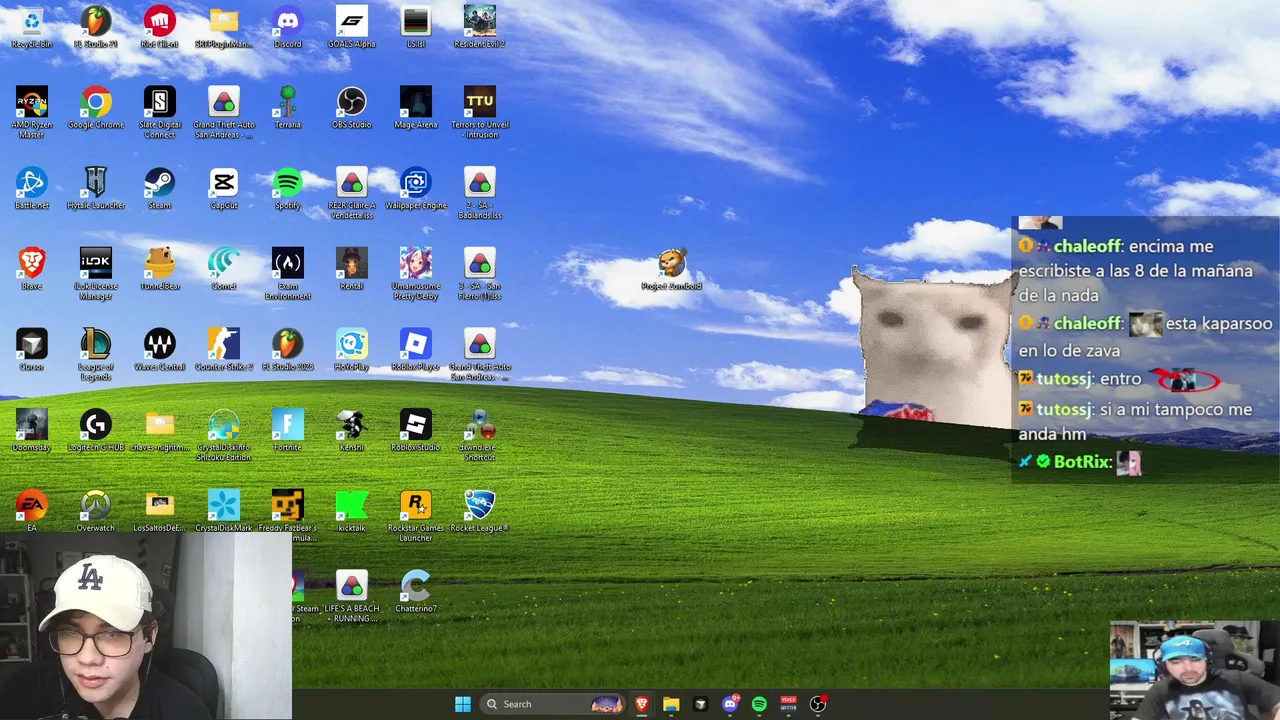The height and width of the screenshot is (720, 1280).
Task: Launch Battle.net desktop shortcut
Action: (x=32, y=188)
